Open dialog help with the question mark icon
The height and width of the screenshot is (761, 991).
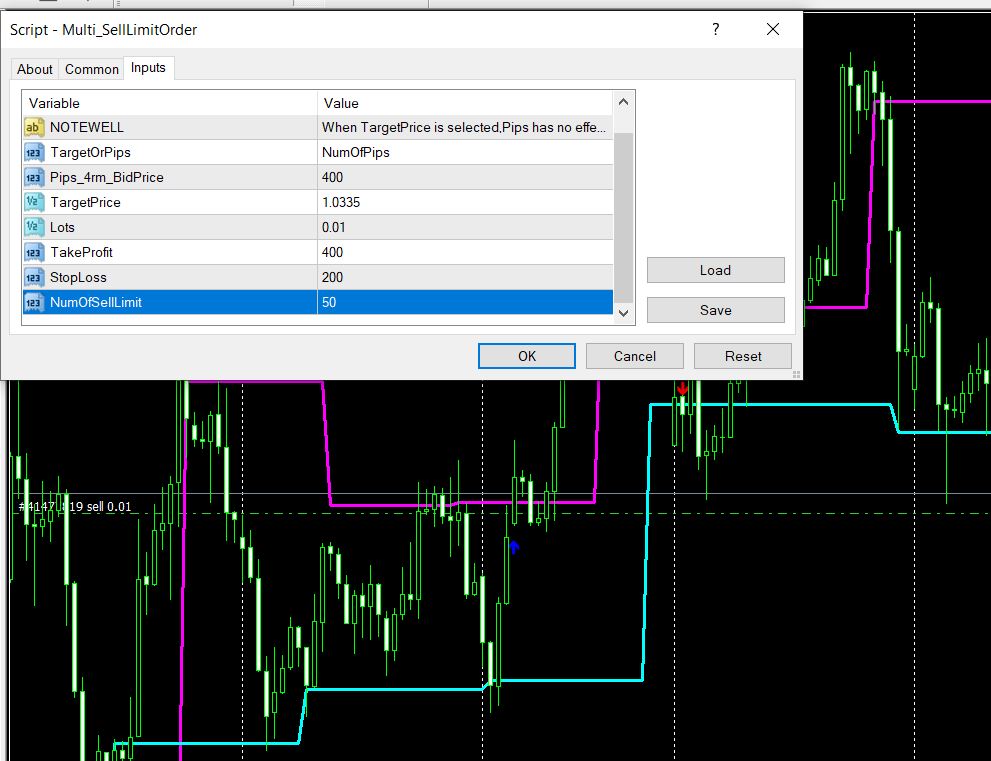pyautogui.click(x=715, y=30)
